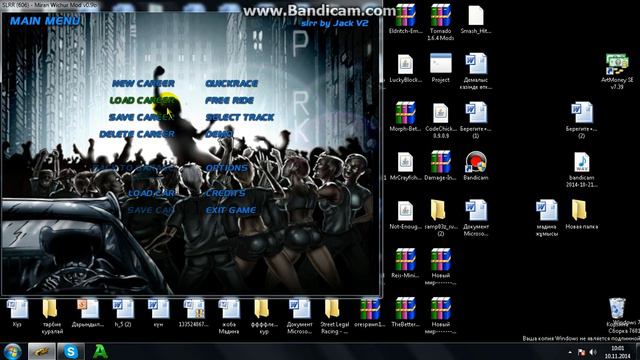Image resolution: width=640 pixels, height=360 pixels.
Task: Open the Новая папка folder
Action: tap(580, 211)
